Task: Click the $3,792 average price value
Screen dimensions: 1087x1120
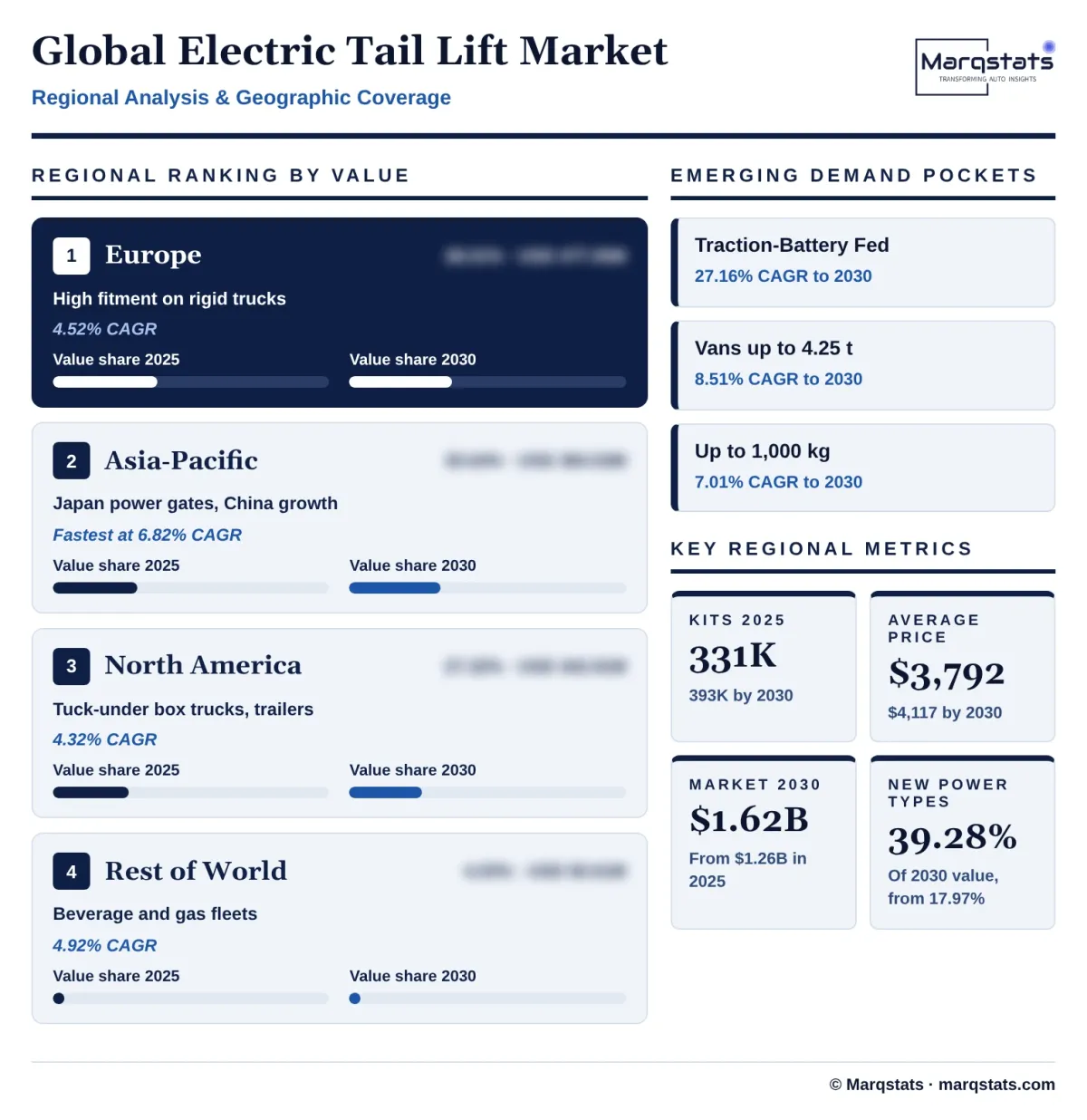Action: coord(947,674)
